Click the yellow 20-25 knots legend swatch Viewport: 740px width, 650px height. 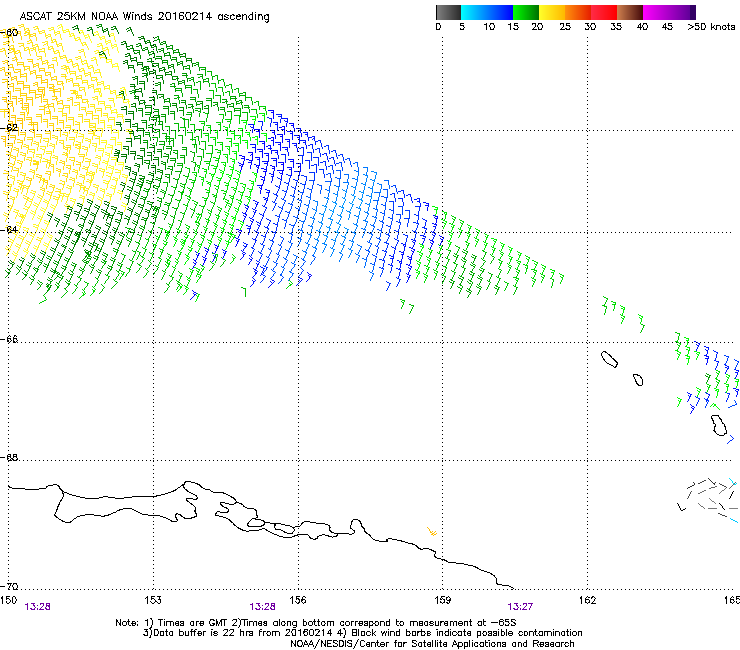coord(552,12)
